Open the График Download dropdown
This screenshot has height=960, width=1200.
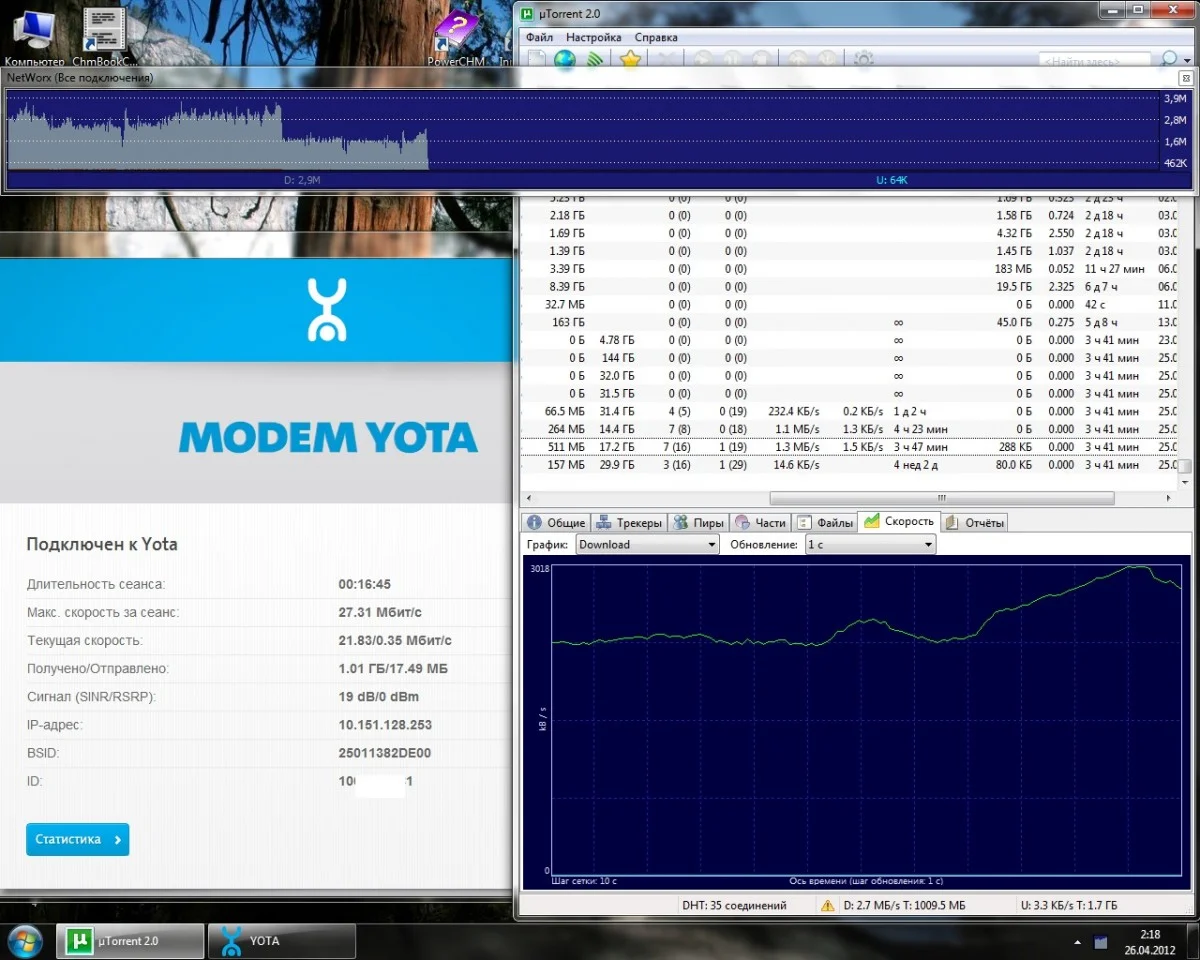pyautogui.click(x=647, y=544)
